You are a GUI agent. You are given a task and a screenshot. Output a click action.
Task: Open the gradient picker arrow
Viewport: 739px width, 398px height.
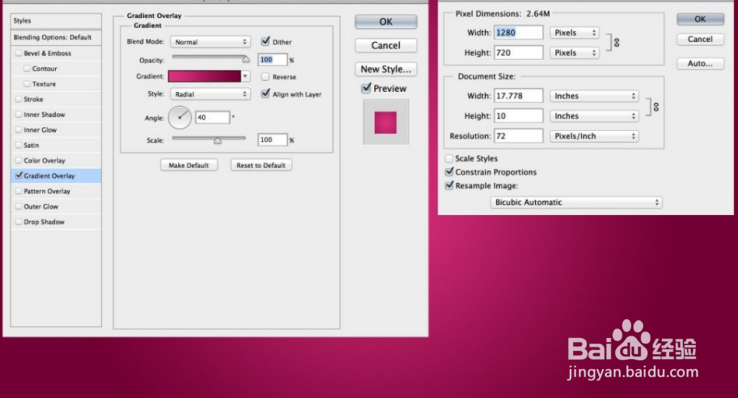tap(245, 76)
